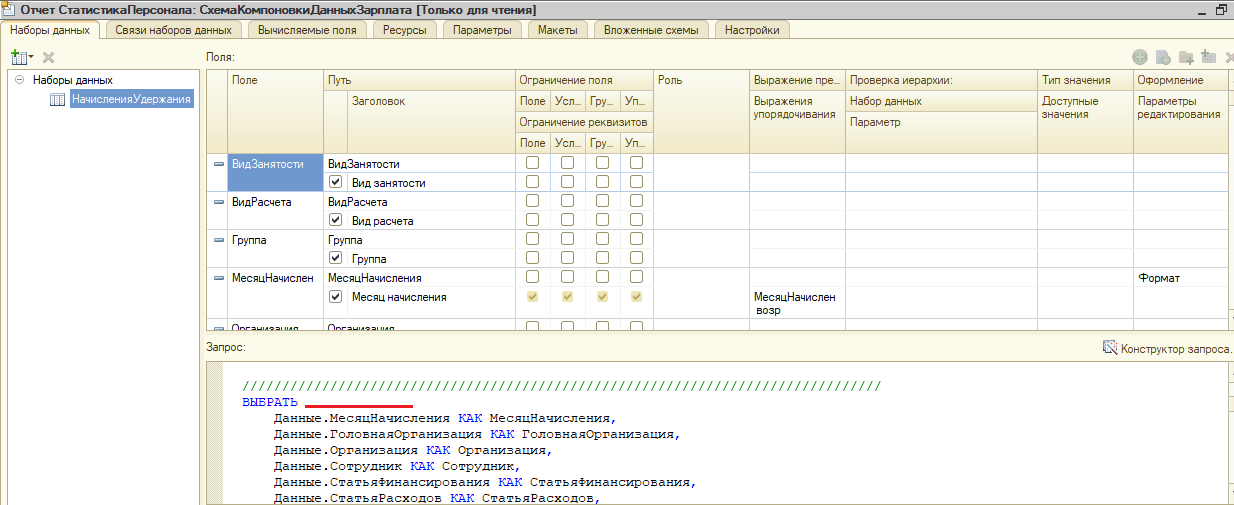Go to the Настройки tab
This screenshot has width=1234, height=505.
click(752, 30)
